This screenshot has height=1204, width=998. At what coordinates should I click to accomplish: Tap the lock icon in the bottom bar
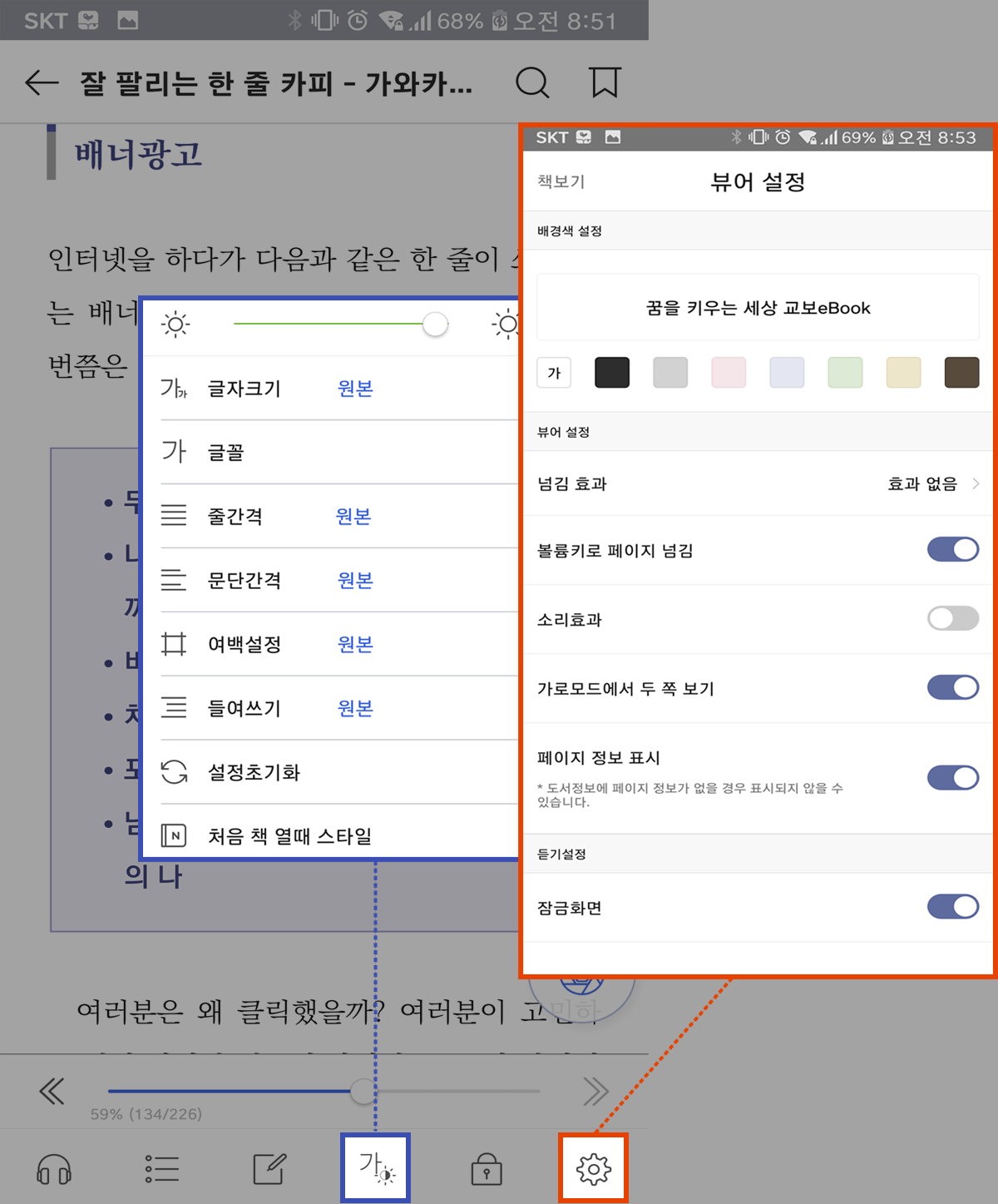click(487, 1168)
